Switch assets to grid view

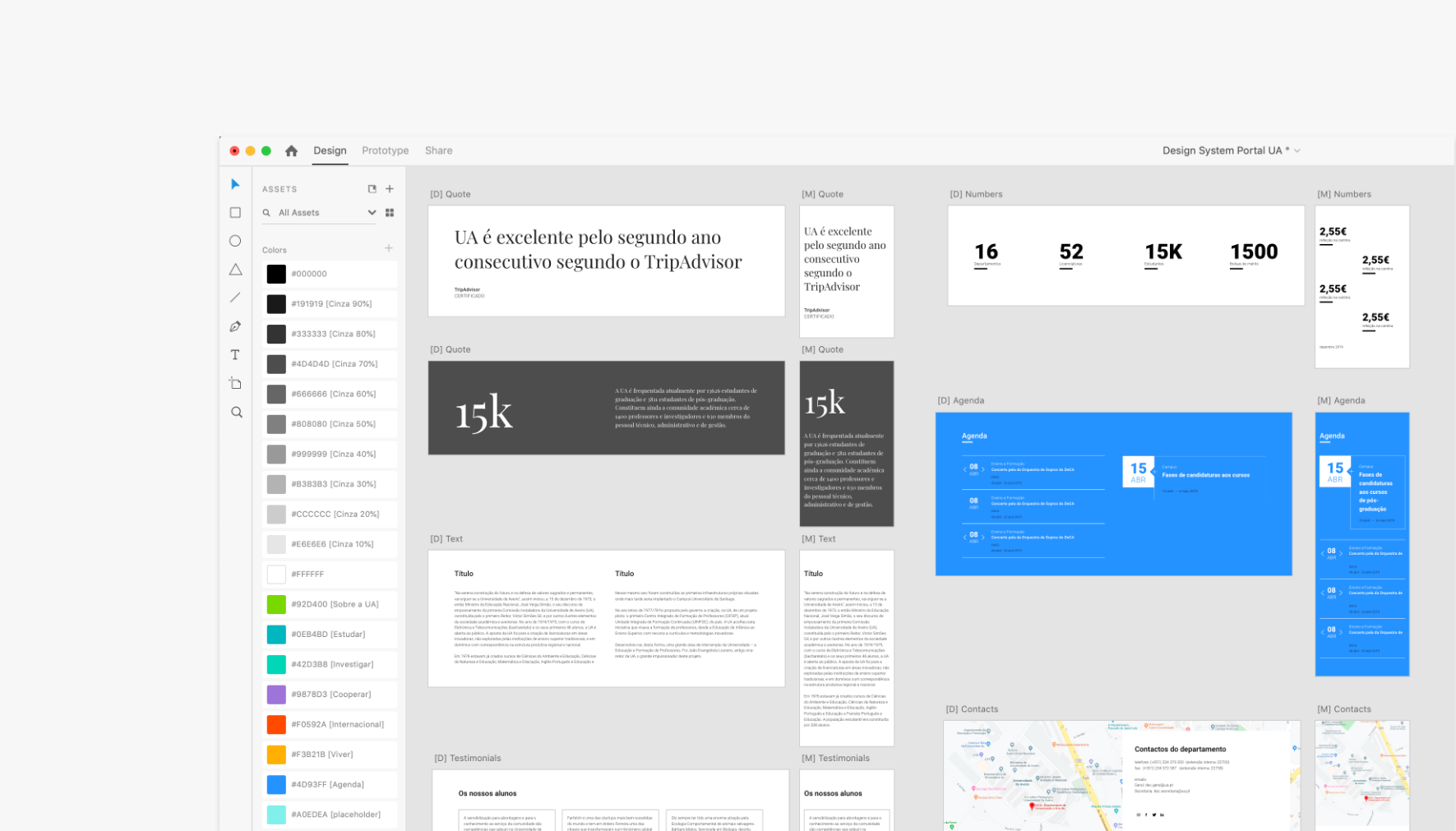[389, 212]
